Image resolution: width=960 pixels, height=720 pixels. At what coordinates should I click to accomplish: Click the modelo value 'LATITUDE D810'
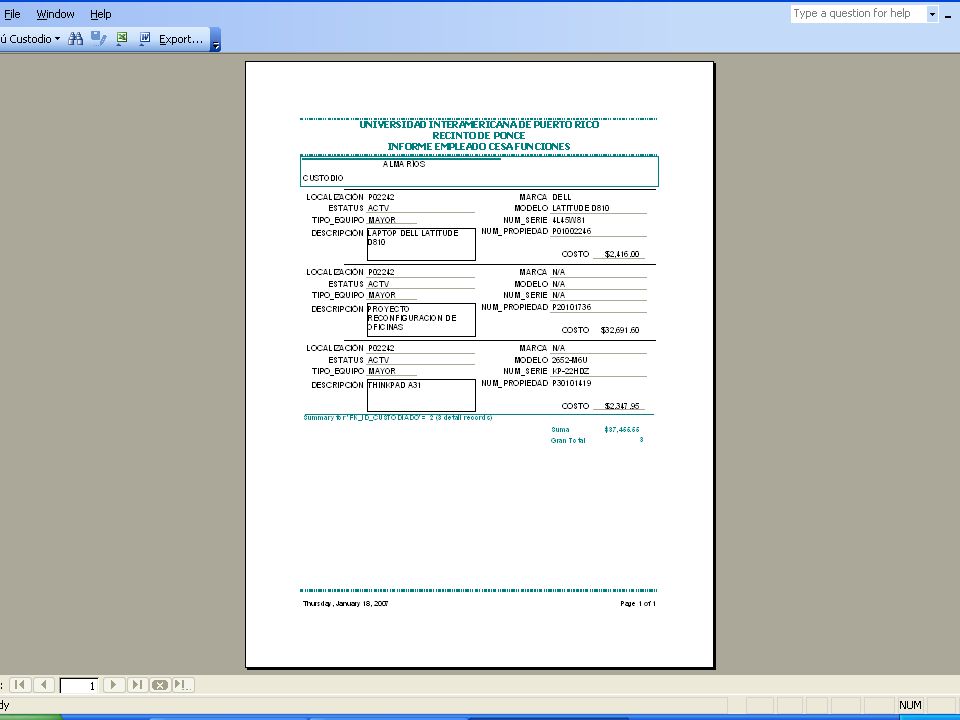pos(580,208)
